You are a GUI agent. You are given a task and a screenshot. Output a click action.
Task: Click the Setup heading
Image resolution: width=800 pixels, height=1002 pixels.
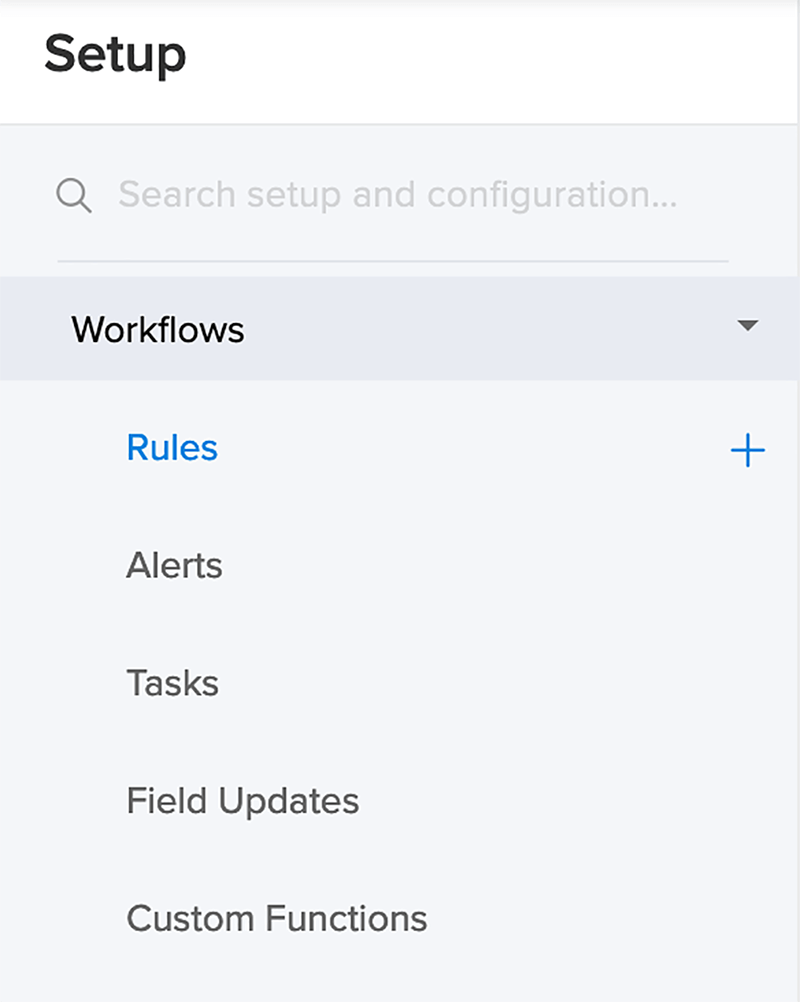(115, 55)
